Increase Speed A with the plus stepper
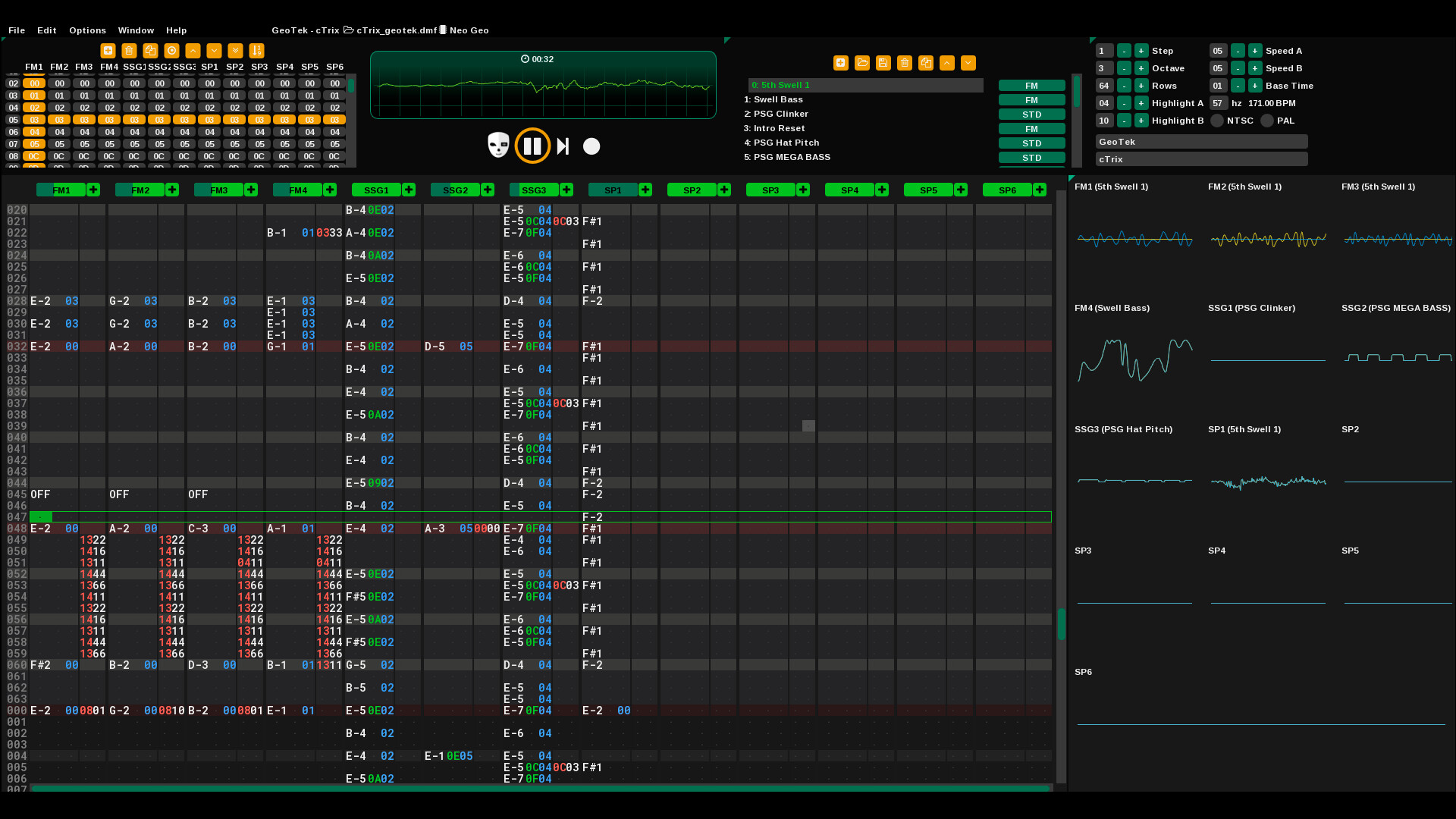The height and width of the screenshot is (819, 1456). [x=1254, y=51]
